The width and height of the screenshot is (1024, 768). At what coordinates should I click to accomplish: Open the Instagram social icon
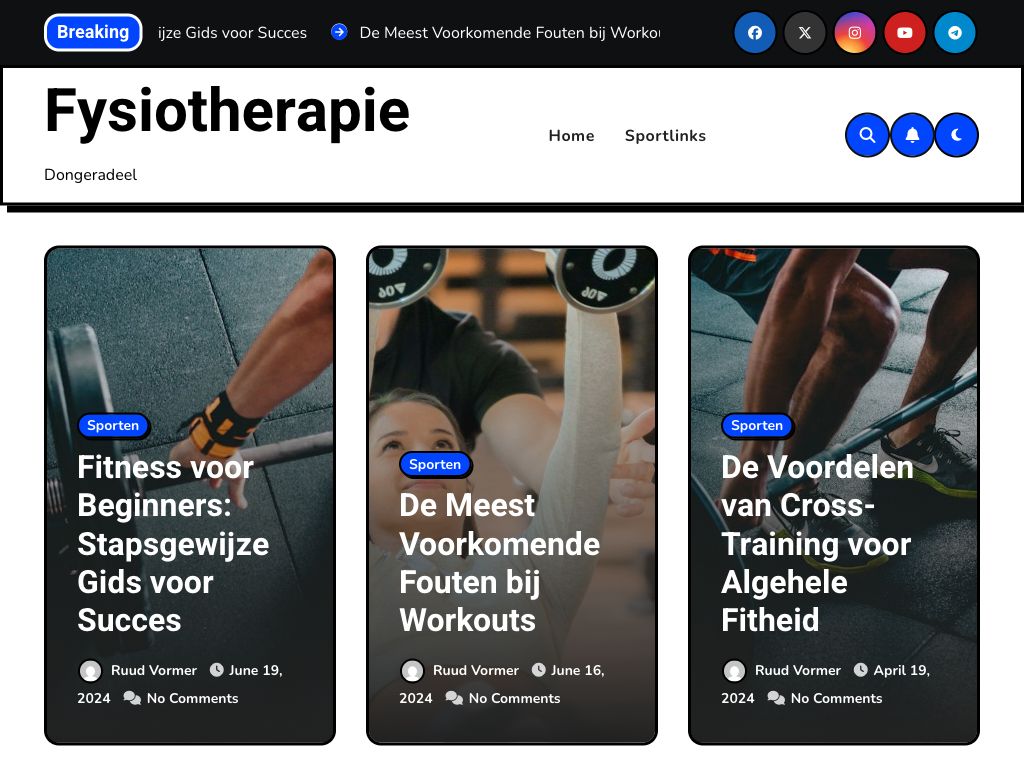(854, 33)
